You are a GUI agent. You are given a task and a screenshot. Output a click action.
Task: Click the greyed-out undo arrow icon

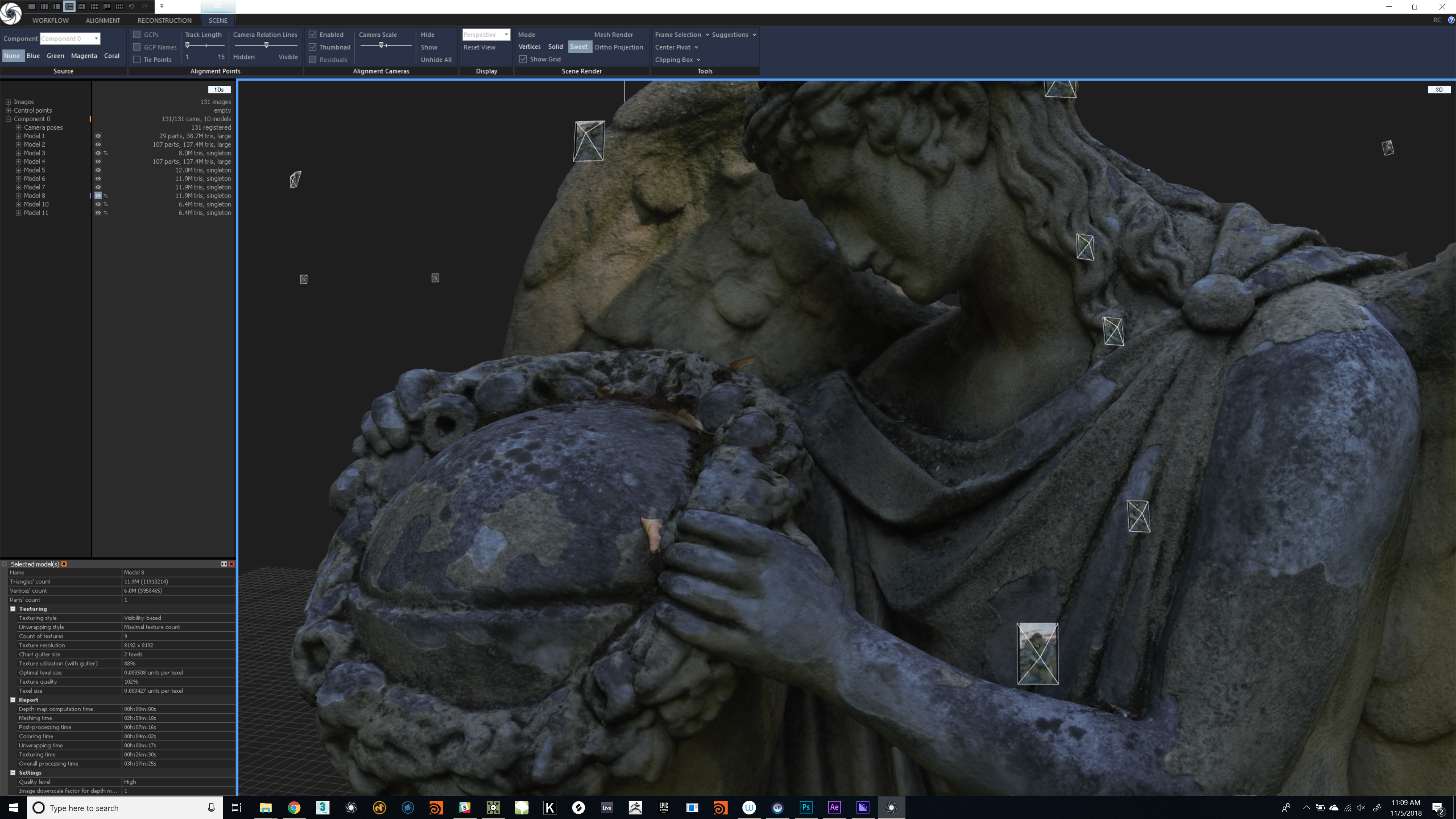click(x=132, y=6)
